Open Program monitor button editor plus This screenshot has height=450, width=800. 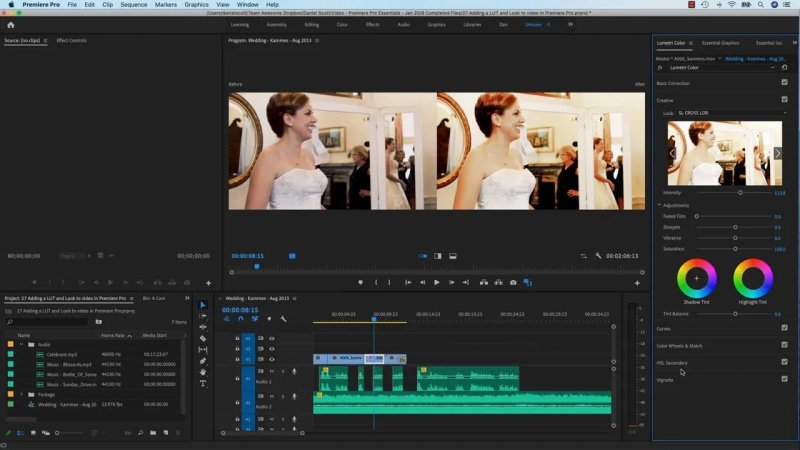coord(637,283)
